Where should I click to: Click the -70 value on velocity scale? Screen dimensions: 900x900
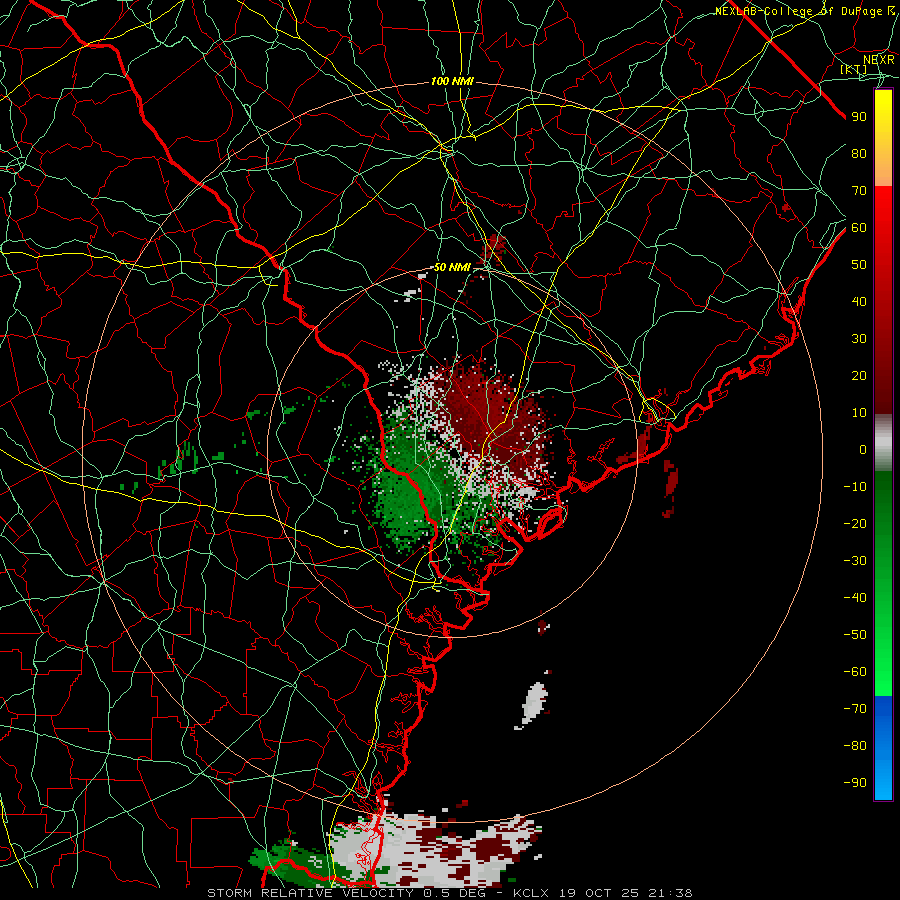pos(855,709)
